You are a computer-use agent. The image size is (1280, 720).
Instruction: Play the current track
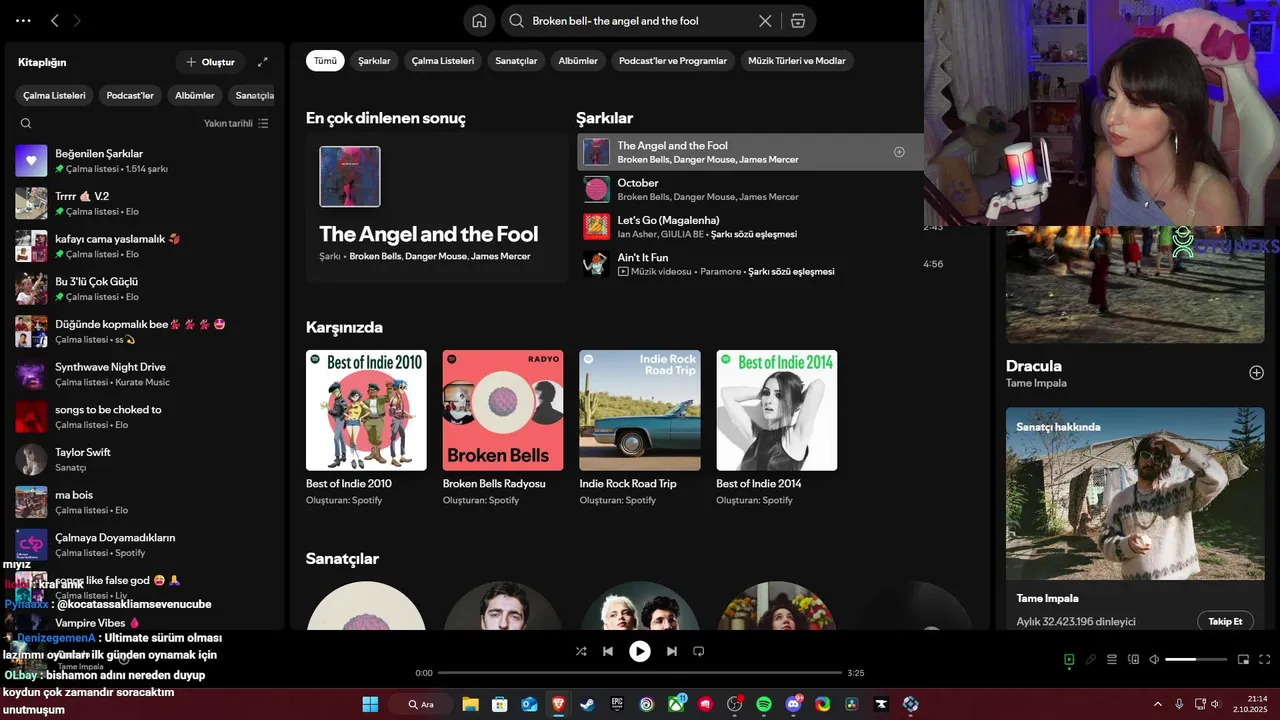[640, 651]
